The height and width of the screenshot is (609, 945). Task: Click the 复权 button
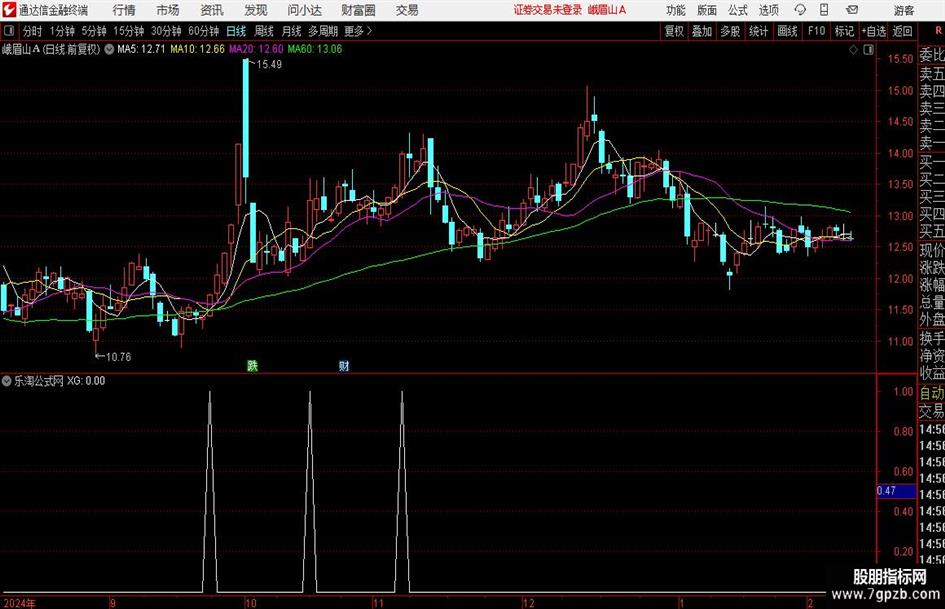[x=674, y=31]
